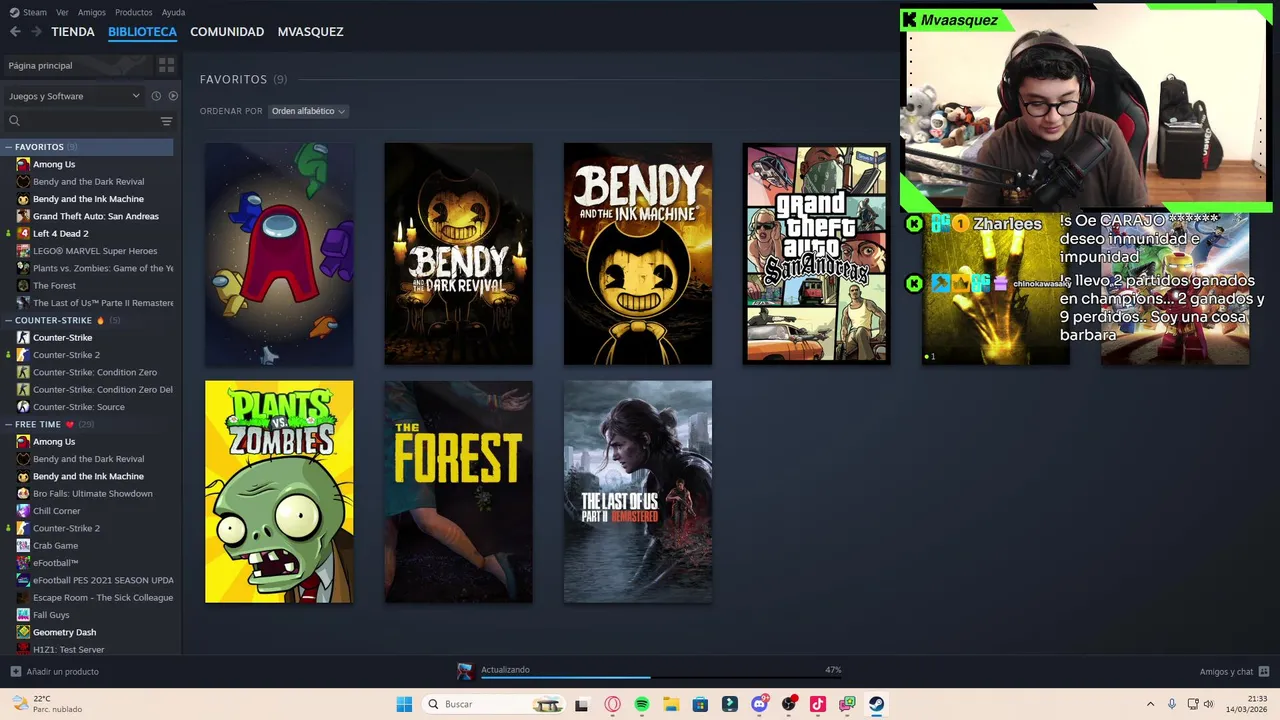Open The Forest cover thumbnail
This screenshot has width=1280, height=720.
[458, 492]
